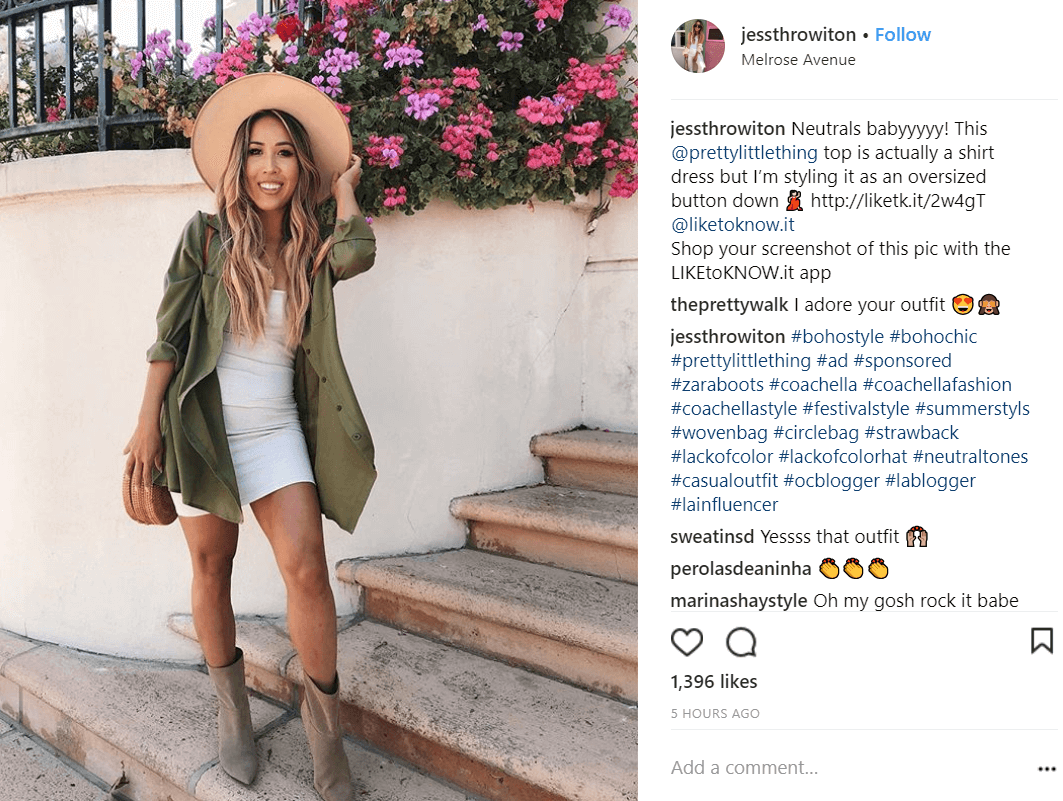This screenshot has height=801, width=1063.
Task: Open the #lainfluencer hashtag
Action: coord(724,505)
